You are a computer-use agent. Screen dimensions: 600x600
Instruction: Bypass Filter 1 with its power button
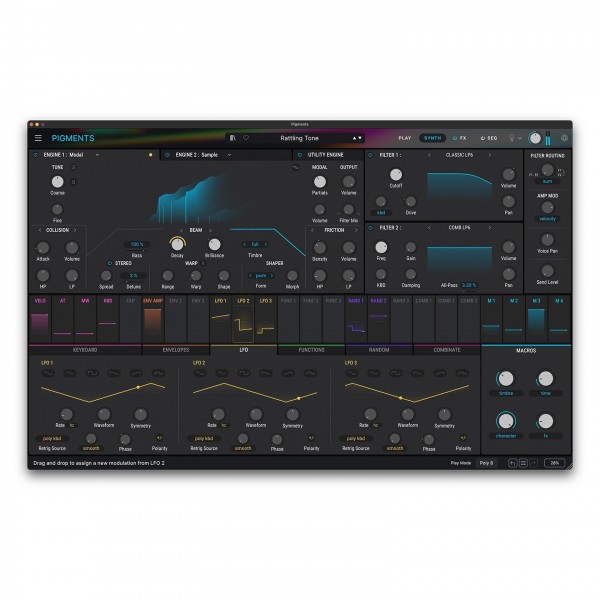[x=370, y=155]
